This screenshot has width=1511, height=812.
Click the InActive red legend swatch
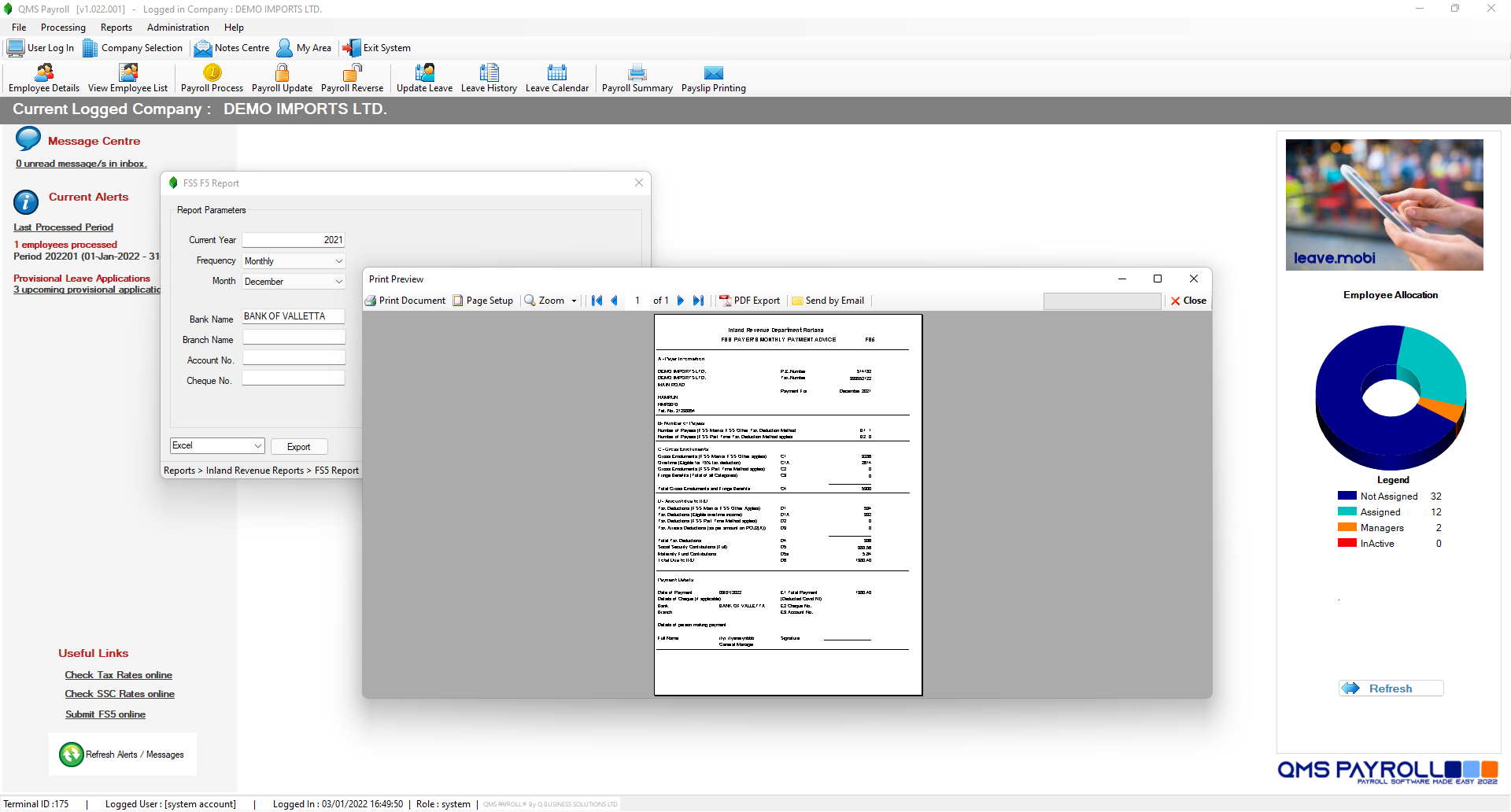click(x=1347, y=544)
